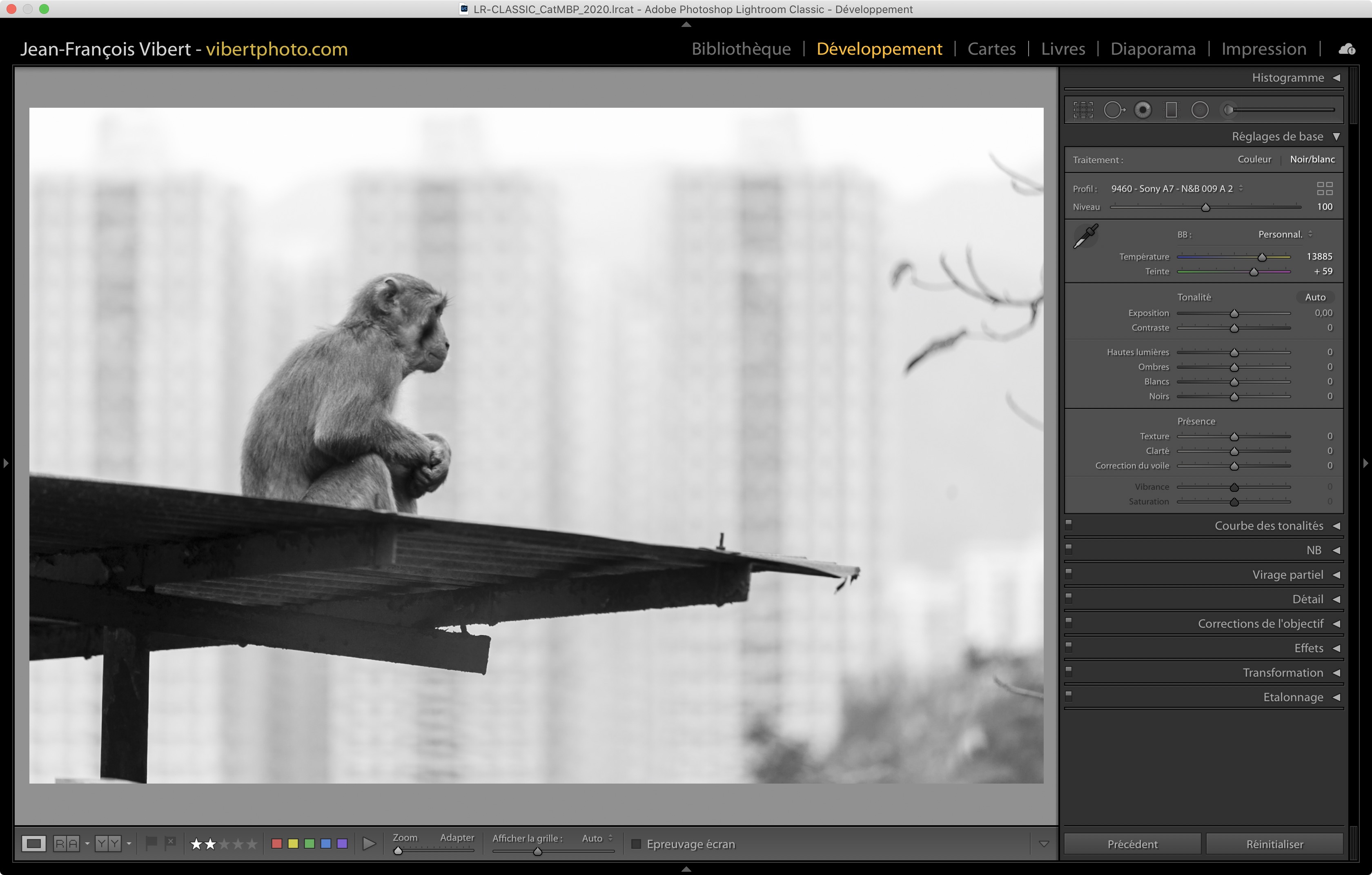
Task: Pick the Radial Filter tool
Action: pos(1199,110)
